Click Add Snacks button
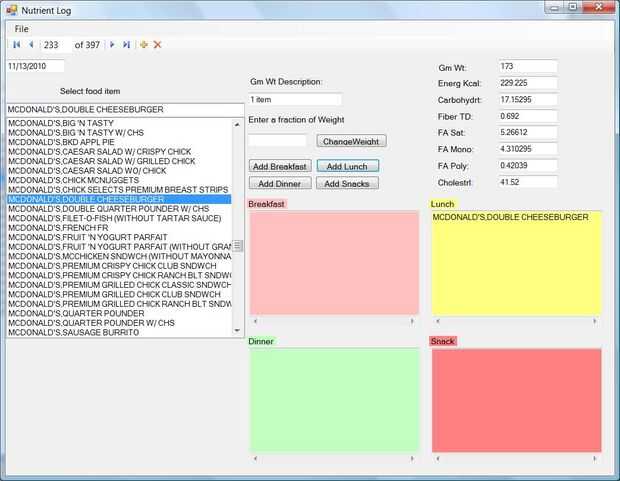This screenshot has height=481, width=620. tap(347, 184)
